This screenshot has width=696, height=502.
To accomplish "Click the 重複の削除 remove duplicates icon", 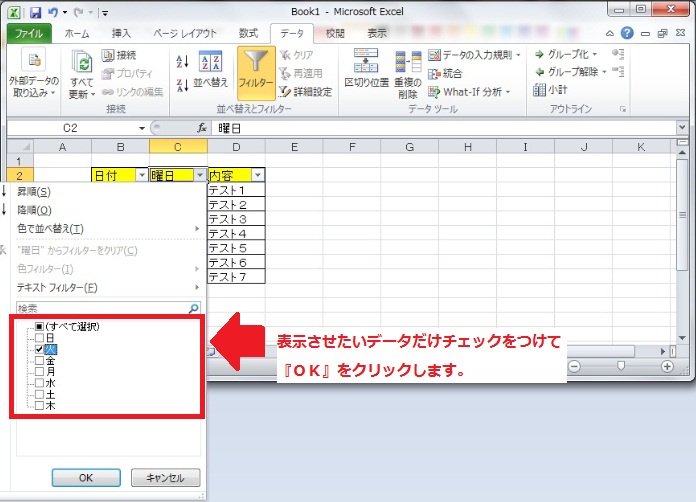I will [x=408, y=62].
